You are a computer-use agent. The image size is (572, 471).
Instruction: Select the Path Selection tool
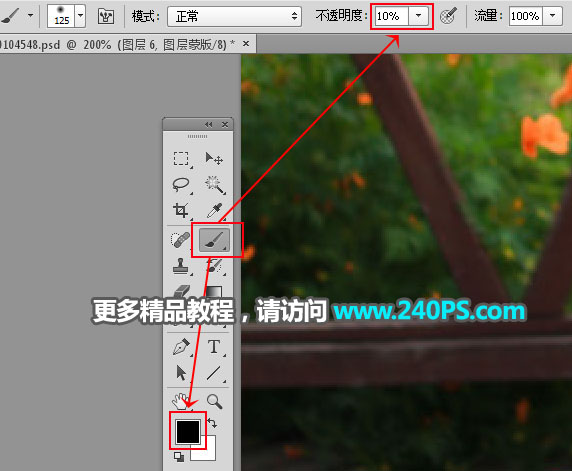point(181,373)
